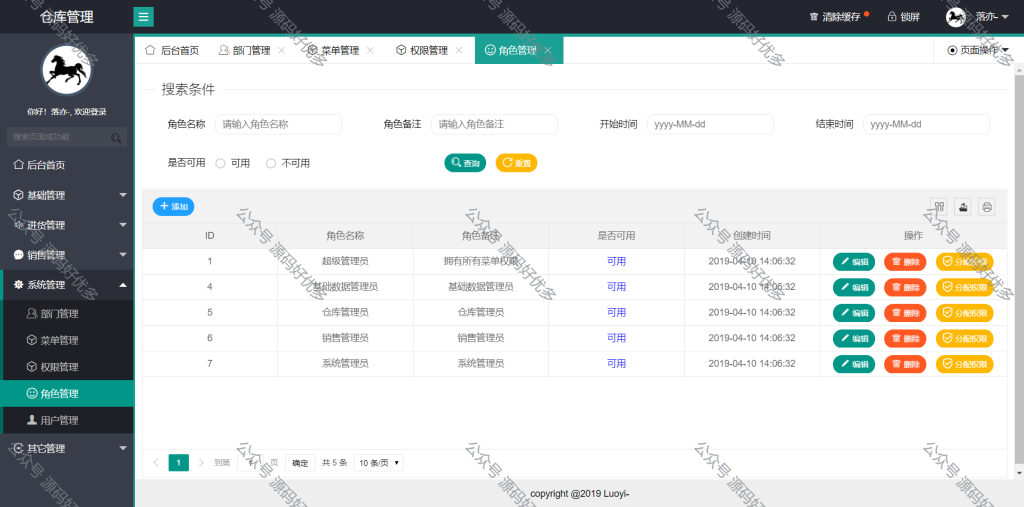Go to previous page arrow in pagination
1024x507 pixels.
tap(155, 463)
